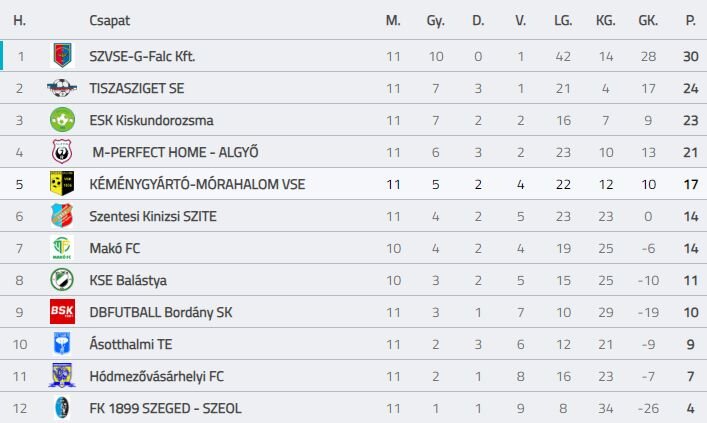
Task: Click the red BSK Bordány logo
Action: point(62,312)
